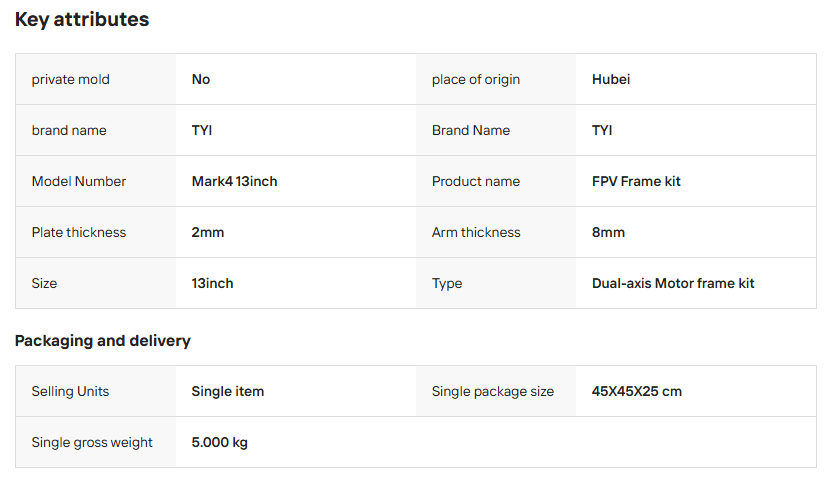Click the "Single package size" label
The image size is (830, 491).
pyautogui.click(x=493, y=392)
